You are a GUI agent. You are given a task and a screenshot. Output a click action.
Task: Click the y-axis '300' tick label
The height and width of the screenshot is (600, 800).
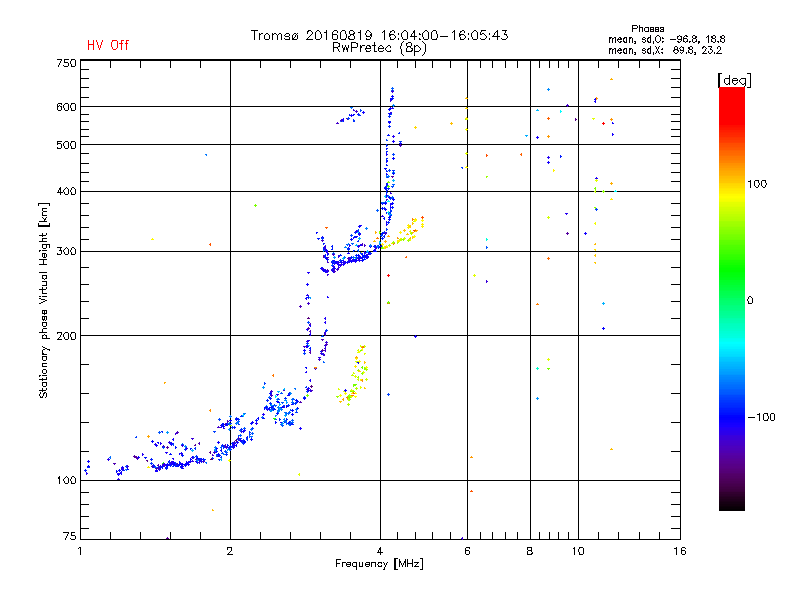(66, 252)
